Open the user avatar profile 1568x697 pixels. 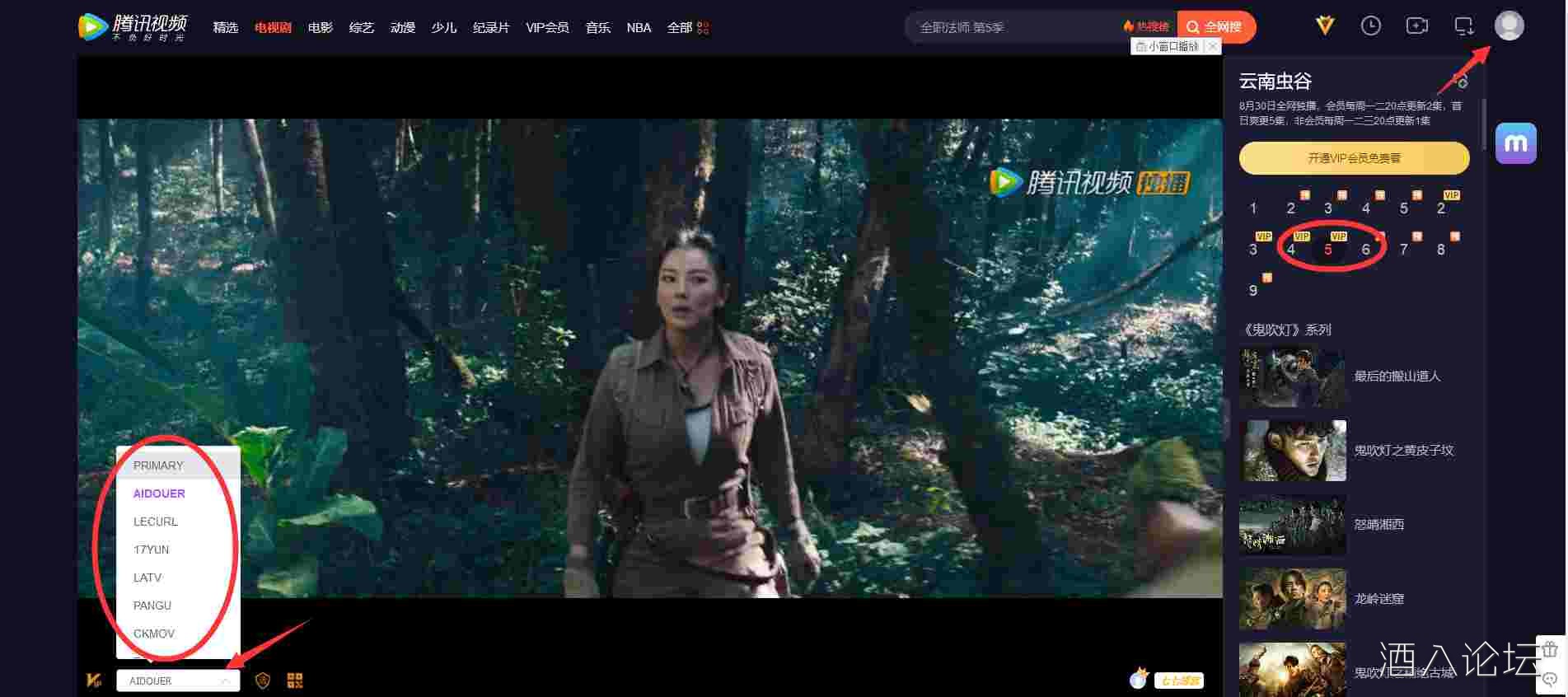(x=1509, y=26)
